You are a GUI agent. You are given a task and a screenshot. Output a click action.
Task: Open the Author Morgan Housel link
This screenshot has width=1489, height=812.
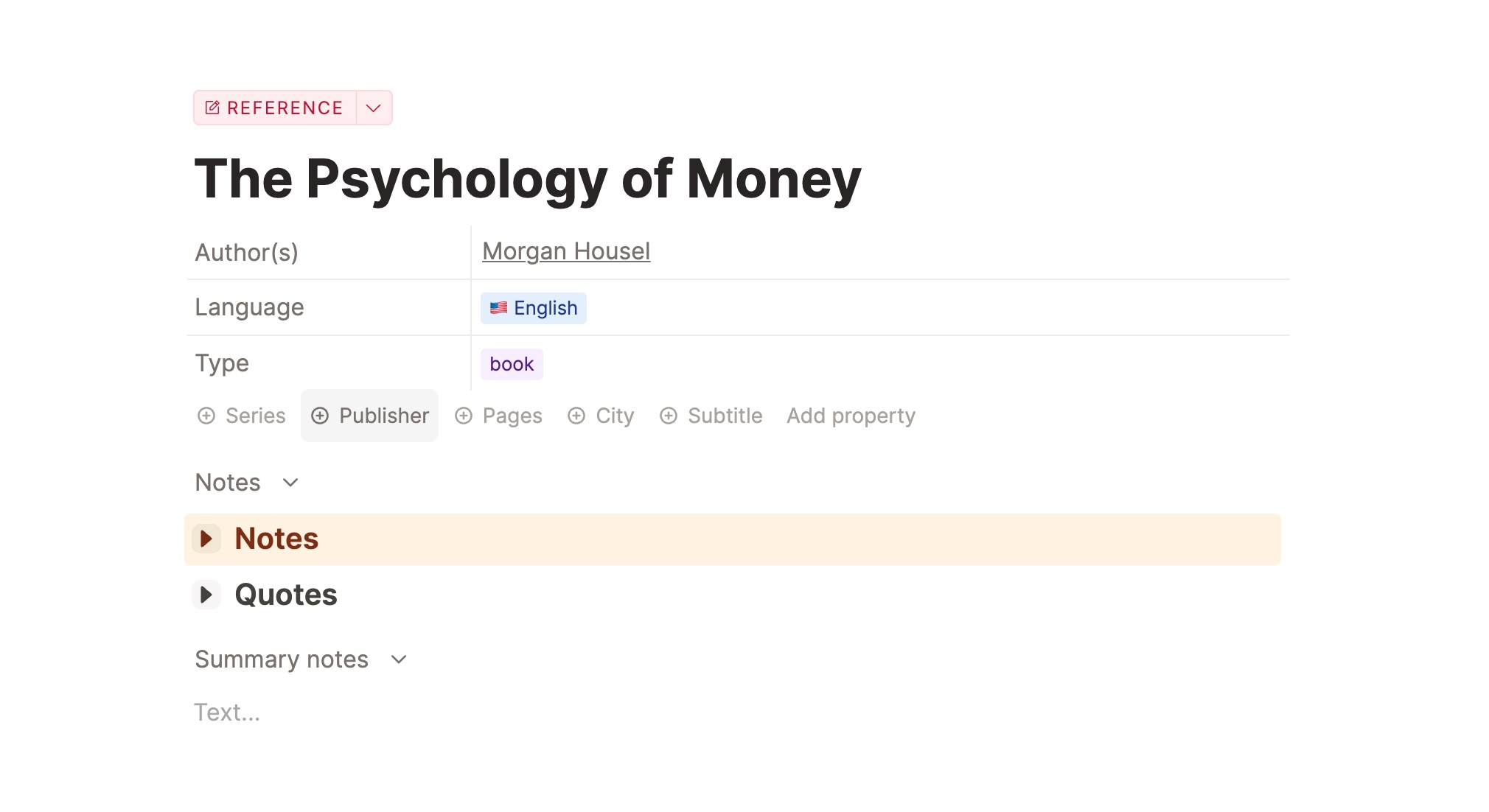click(x=566, y=251)
